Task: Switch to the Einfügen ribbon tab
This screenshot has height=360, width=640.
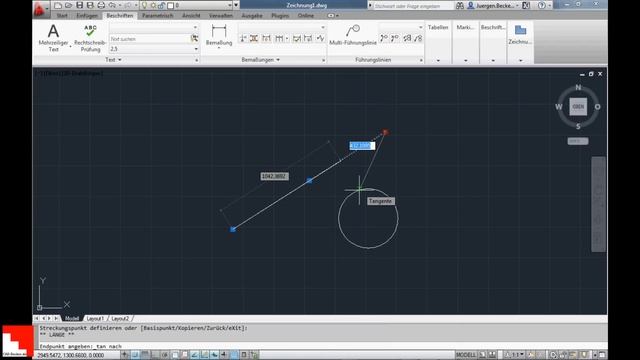Action: coord(87,16)
